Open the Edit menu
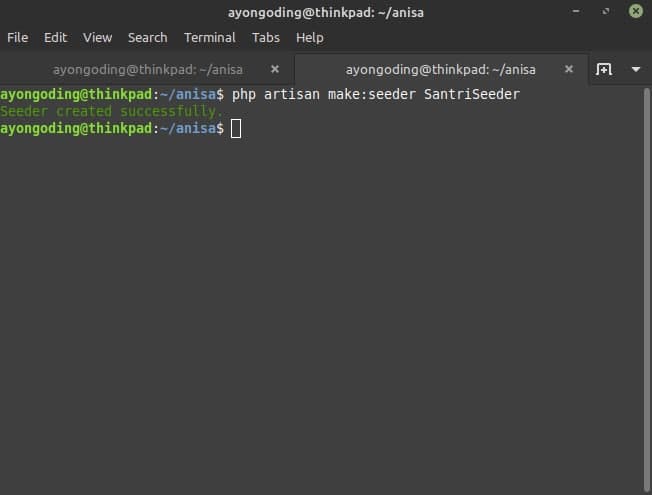 tap(55, 38)
